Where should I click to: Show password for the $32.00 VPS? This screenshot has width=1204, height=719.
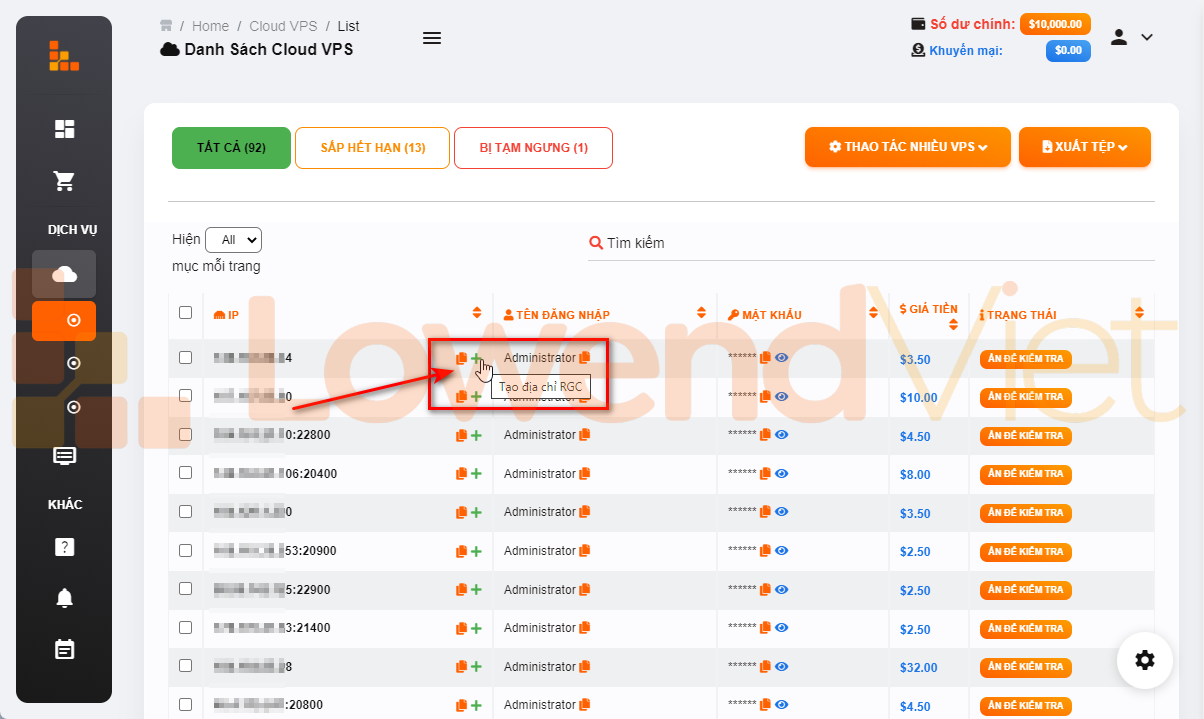782,666
